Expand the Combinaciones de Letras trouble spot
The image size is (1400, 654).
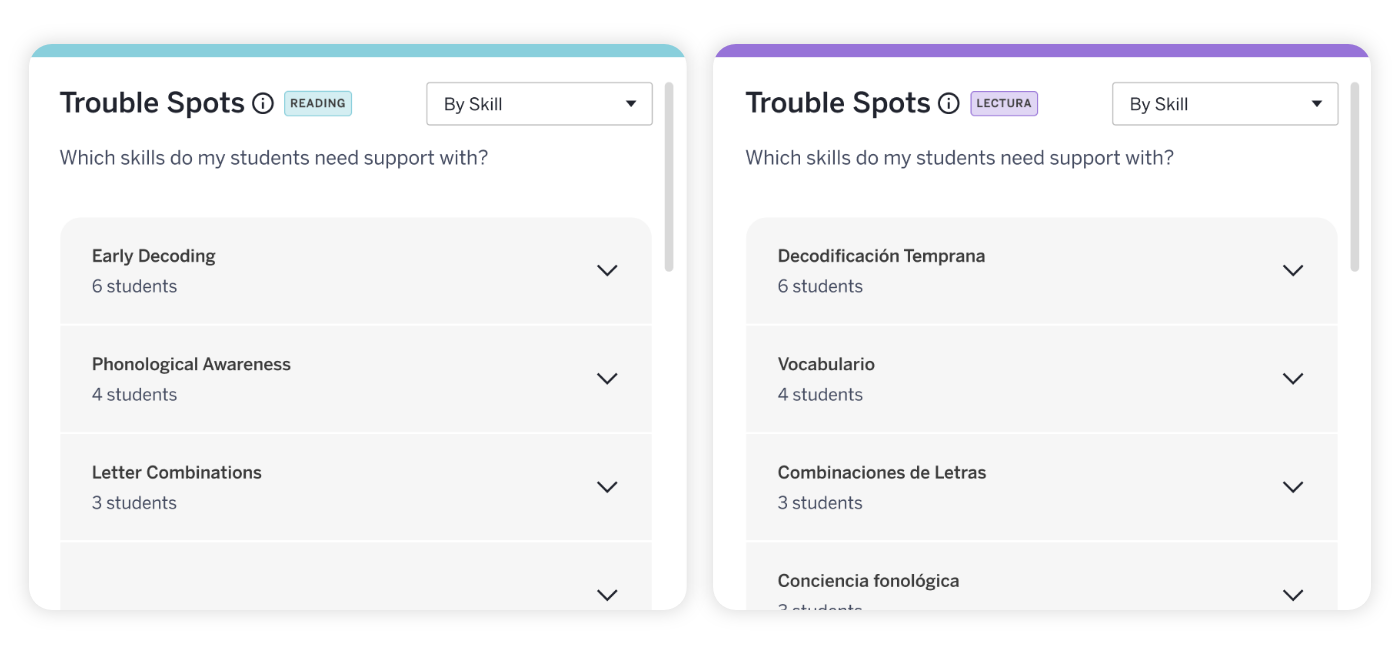click(1293, 487)
